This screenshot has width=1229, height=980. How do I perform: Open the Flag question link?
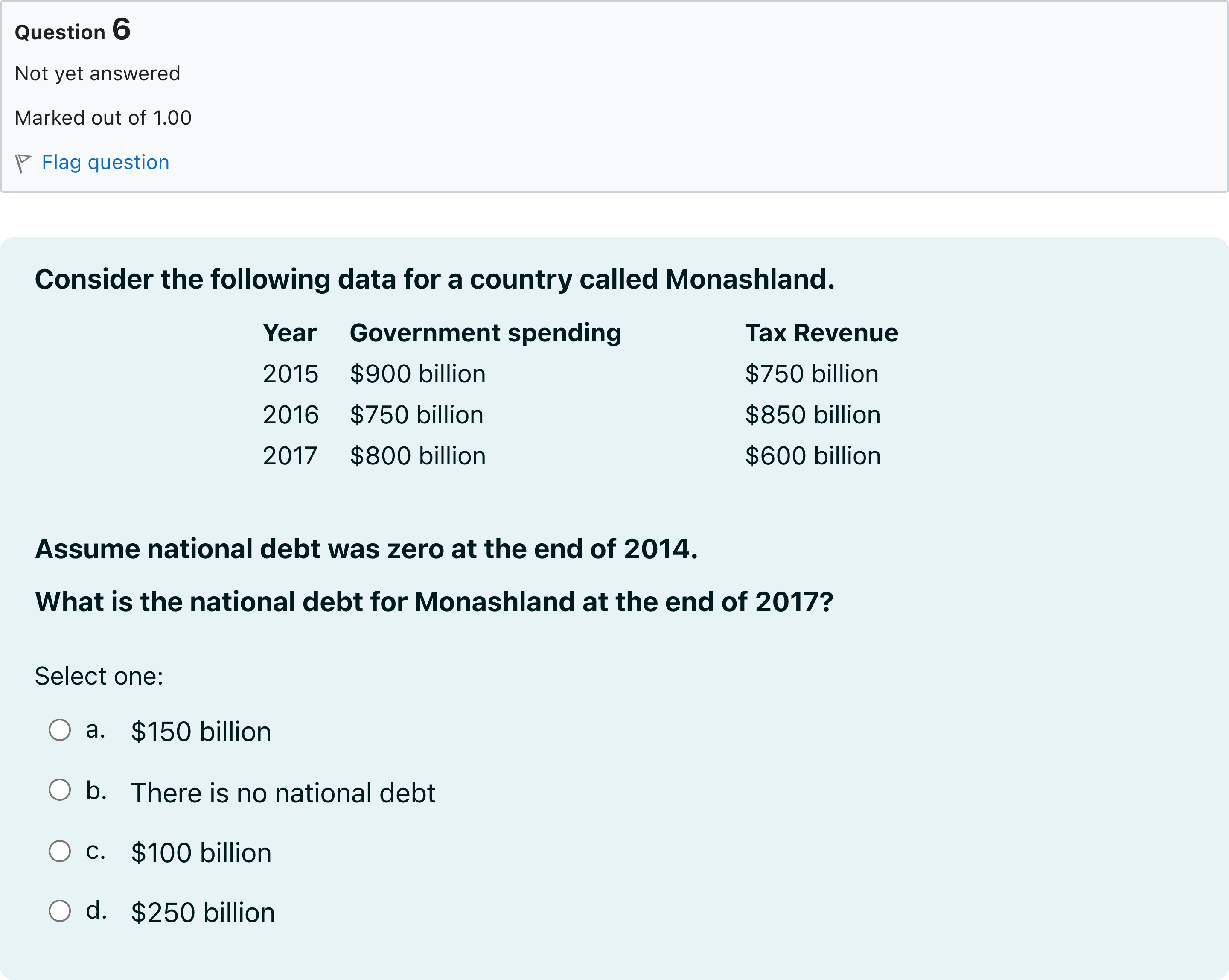coord(105,163)
